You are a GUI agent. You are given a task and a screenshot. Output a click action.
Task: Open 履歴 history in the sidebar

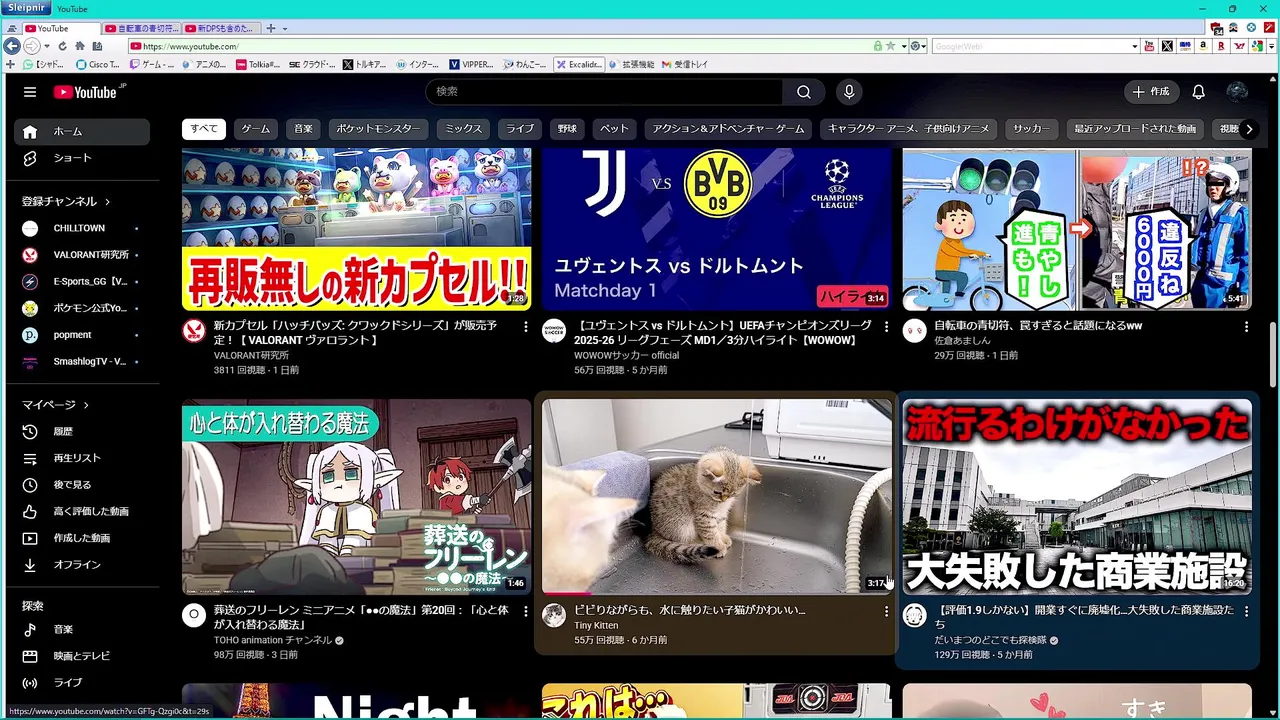click(x=82, y=431)
